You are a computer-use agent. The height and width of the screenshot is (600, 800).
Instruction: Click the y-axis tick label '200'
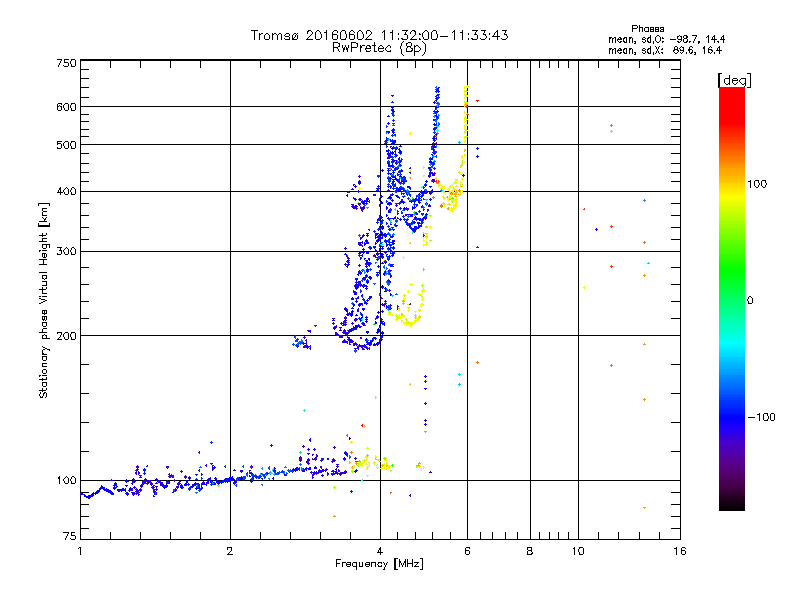pos(66,336)
